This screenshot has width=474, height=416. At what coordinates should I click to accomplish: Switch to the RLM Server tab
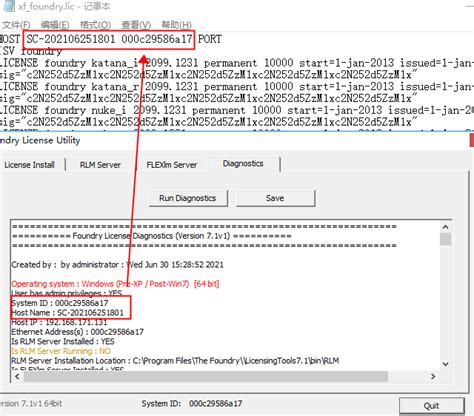tap(100, 165)
